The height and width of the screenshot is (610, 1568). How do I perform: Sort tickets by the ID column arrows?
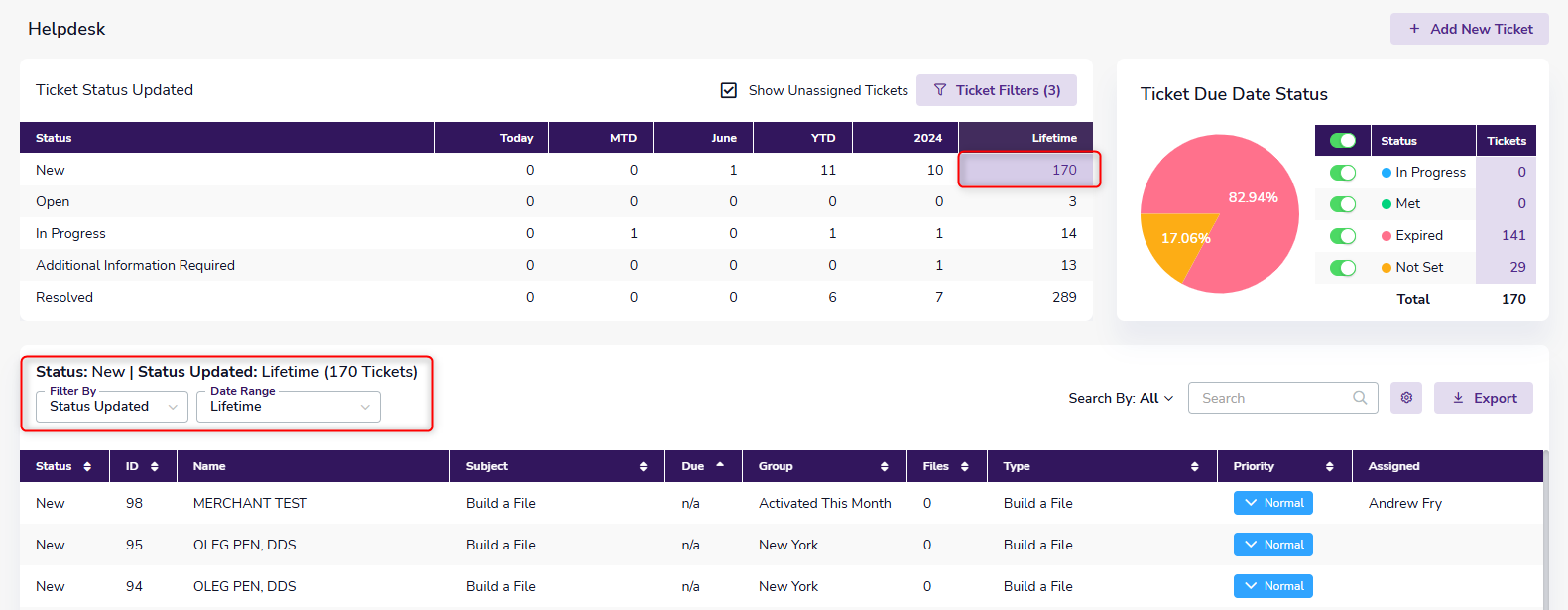point(154,467)
